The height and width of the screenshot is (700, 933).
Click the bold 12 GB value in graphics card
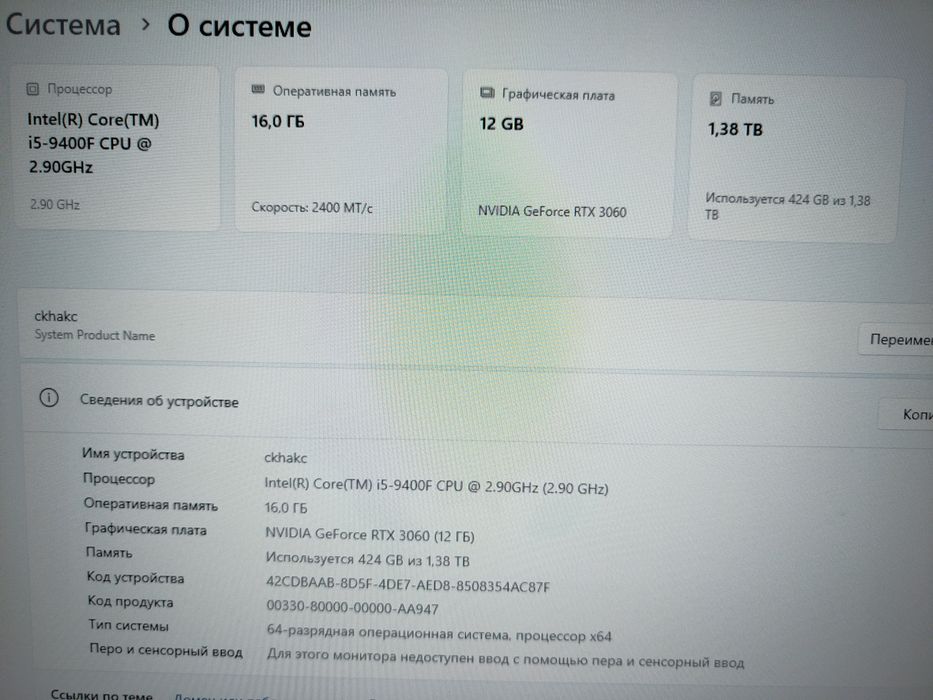point(502,124)
